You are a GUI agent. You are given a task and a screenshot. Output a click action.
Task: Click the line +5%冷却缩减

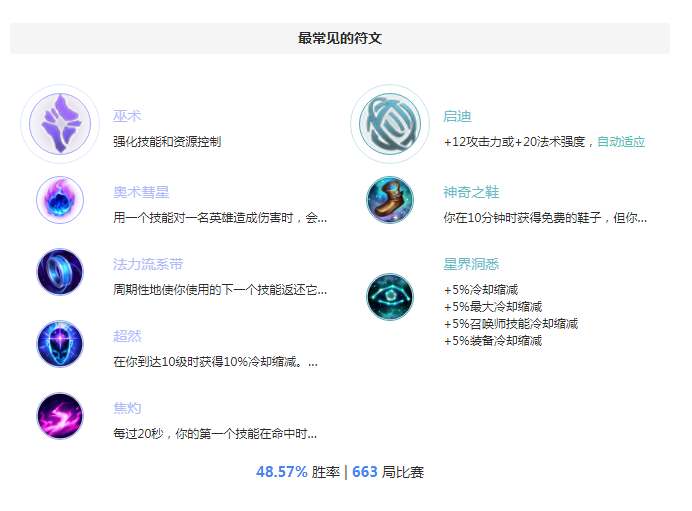click(x=481, y=290)
